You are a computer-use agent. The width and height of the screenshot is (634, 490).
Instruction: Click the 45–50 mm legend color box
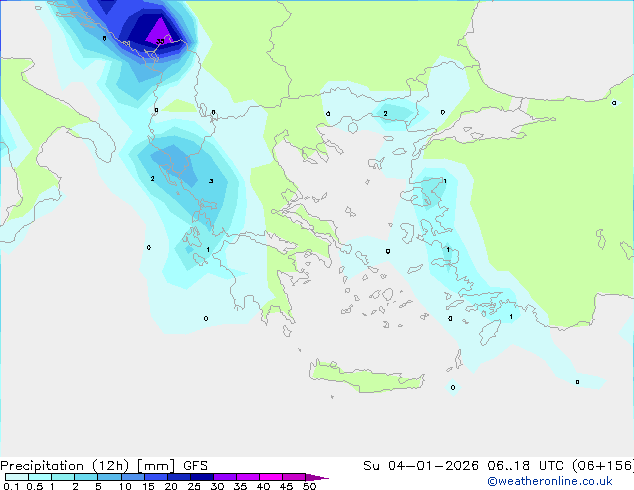pyautogui.click(x=294, y=477)
